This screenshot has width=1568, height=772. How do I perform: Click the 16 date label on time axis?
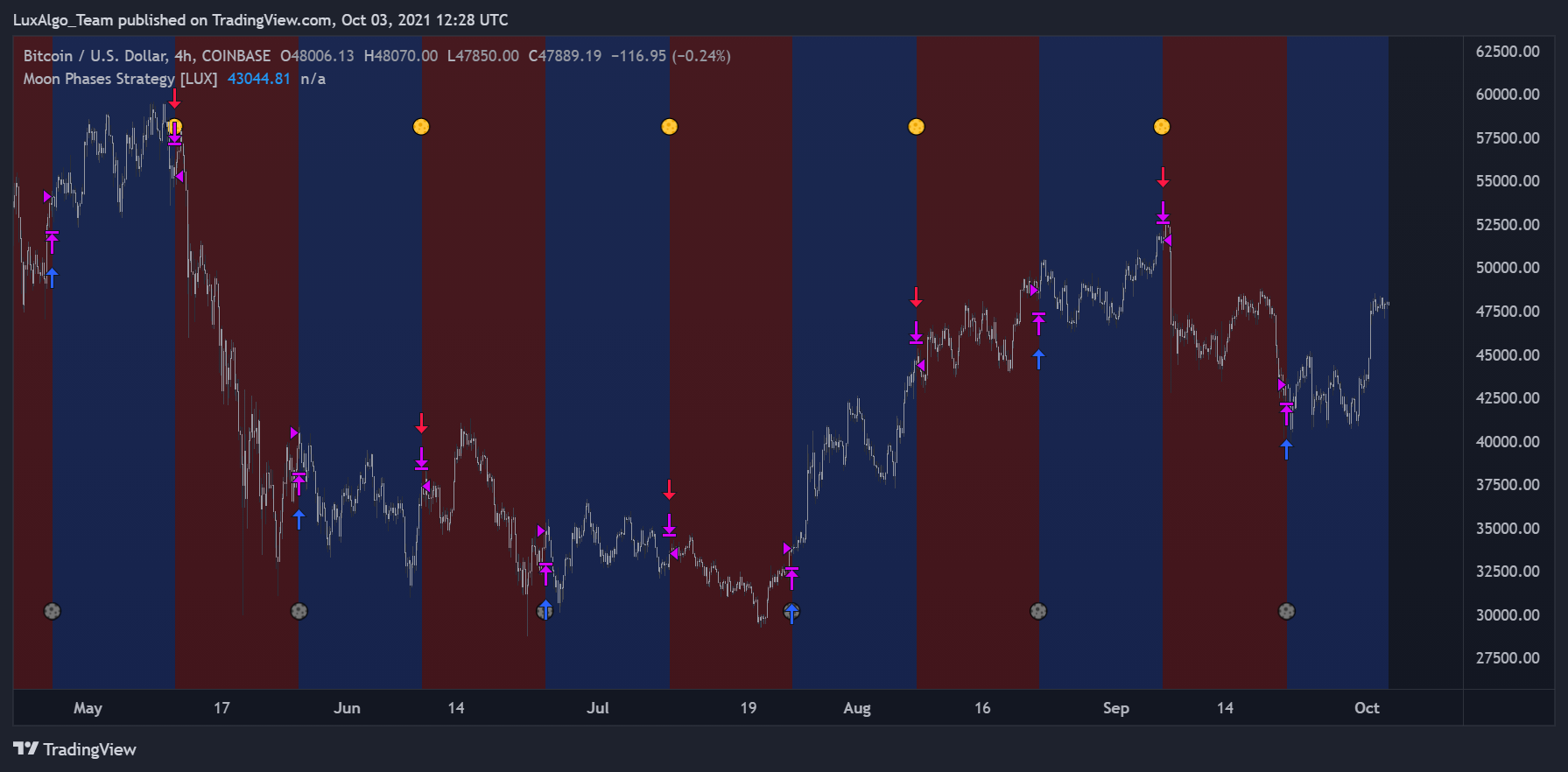point(982,708)
